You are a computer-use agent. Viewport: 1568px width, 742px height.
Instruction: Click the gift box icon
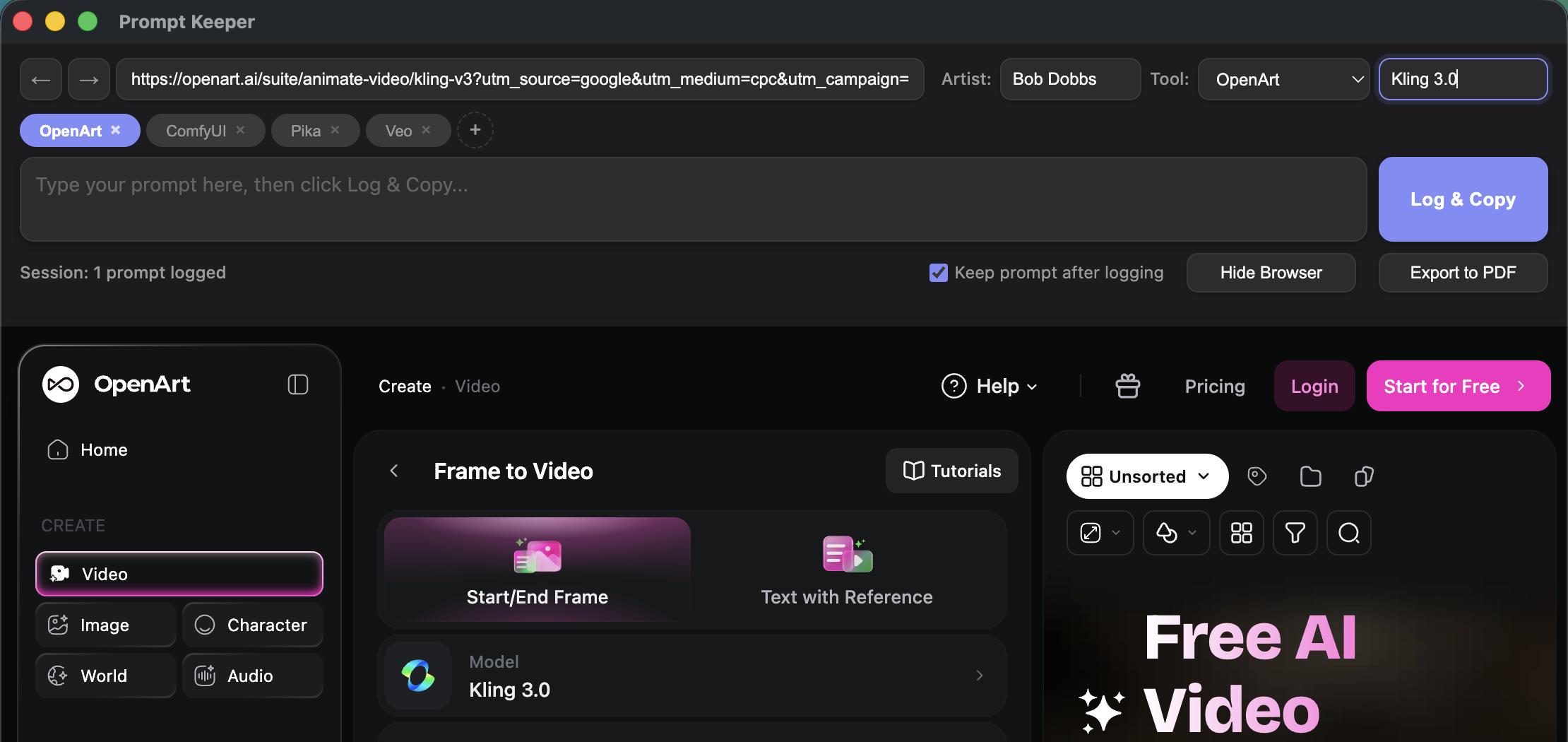pos(1127,386)
